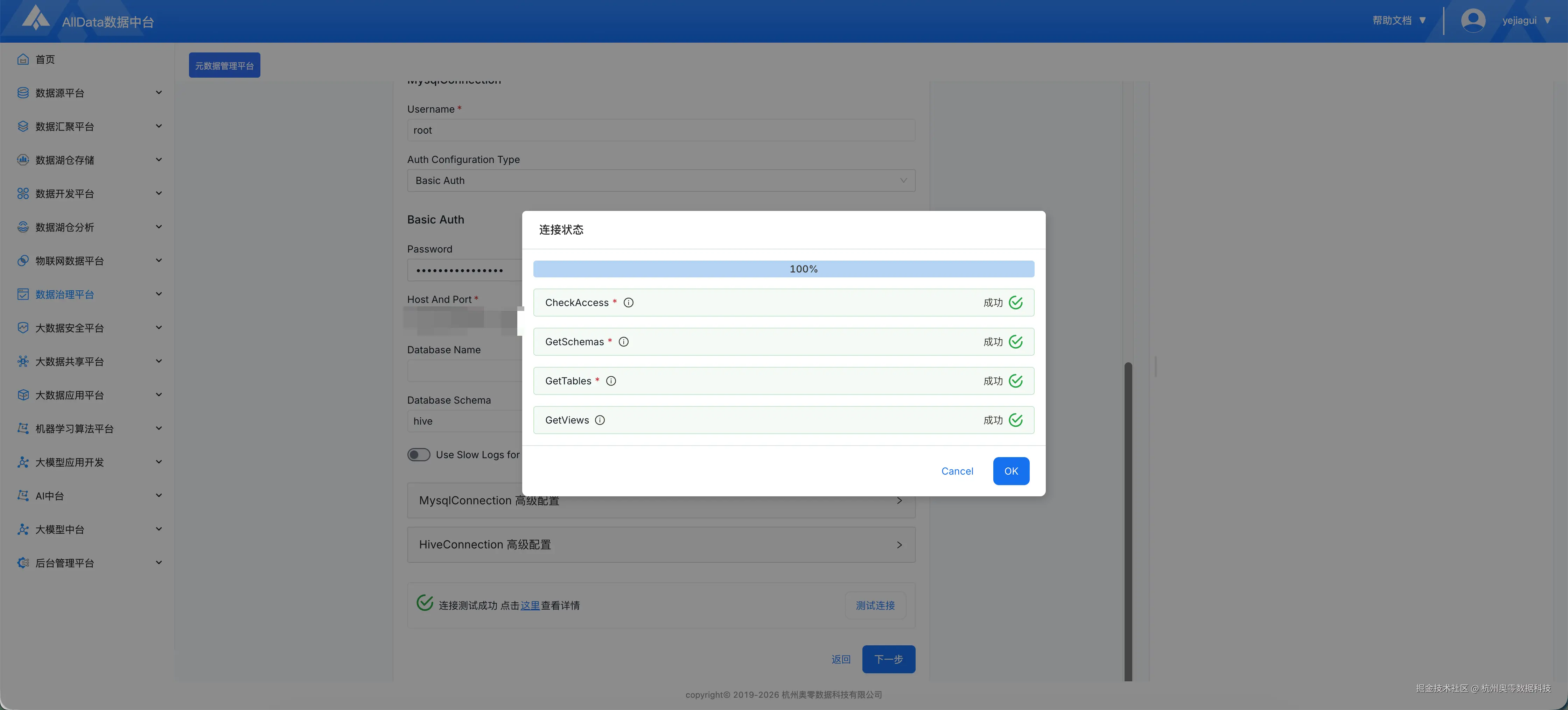Click the connection test success checkmark
Viewport: 1568px width, 710px height.
point(425,603)
